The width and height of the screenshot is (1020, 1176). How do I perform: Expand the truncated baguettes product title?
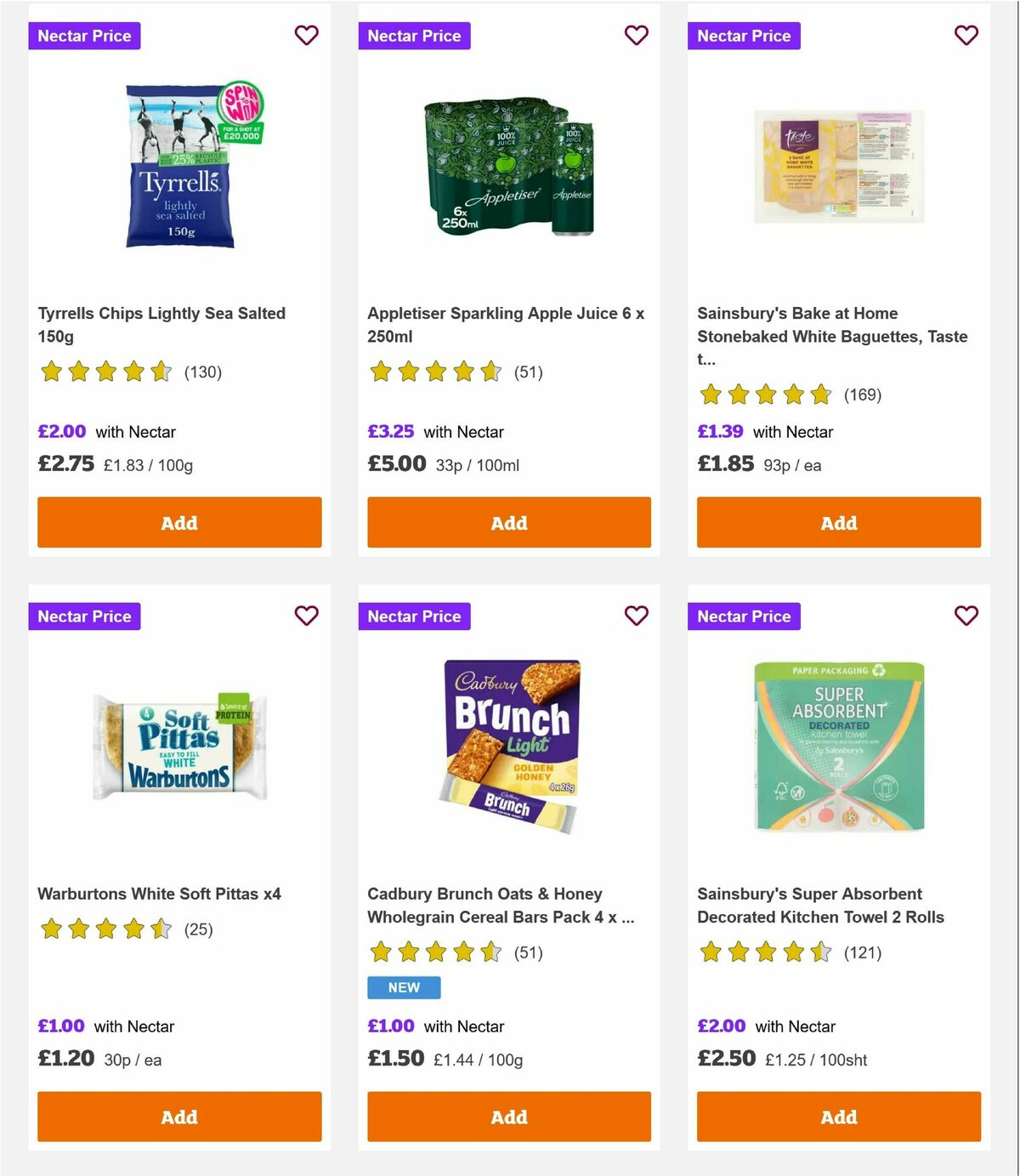(831, 336)
